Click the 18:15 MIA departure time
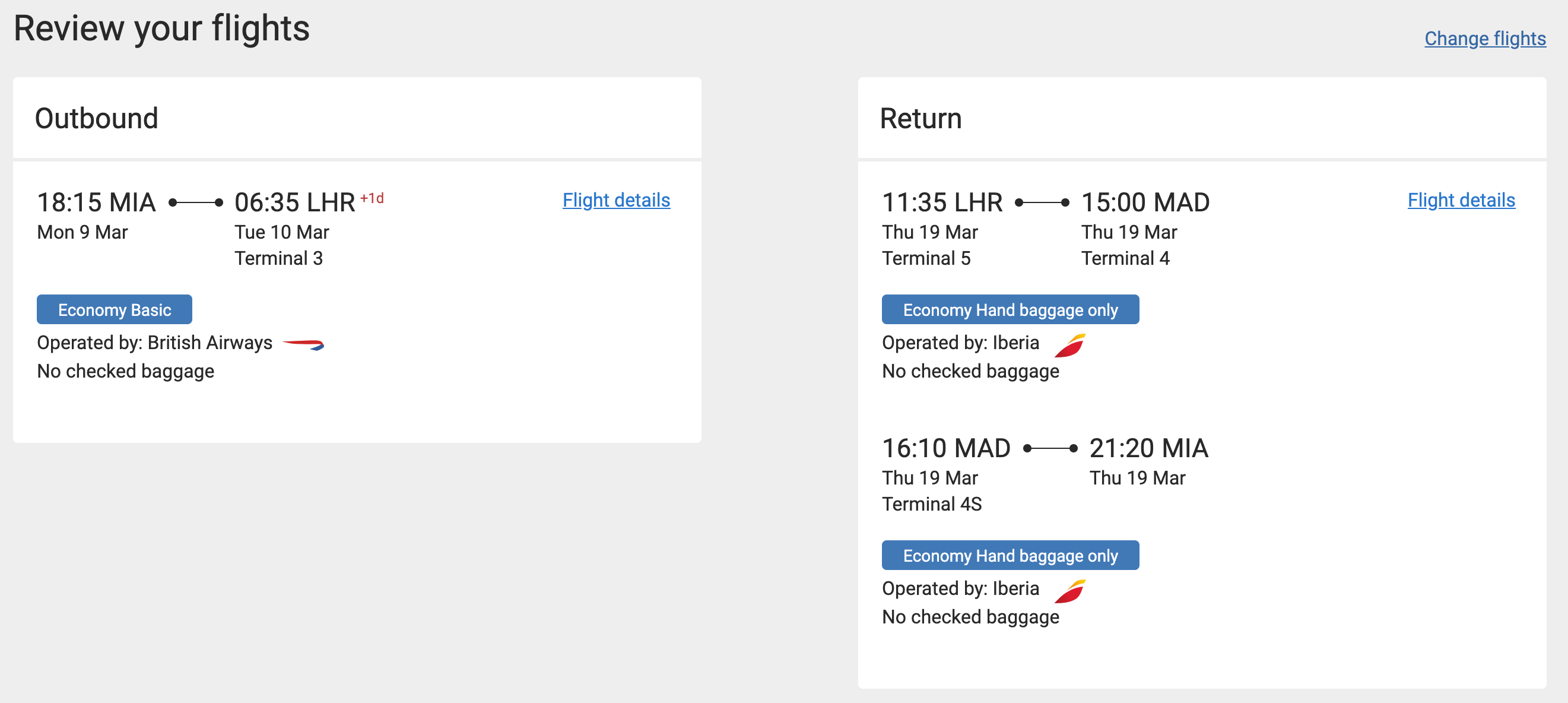The image size is (1568, 703). point(96,202)
